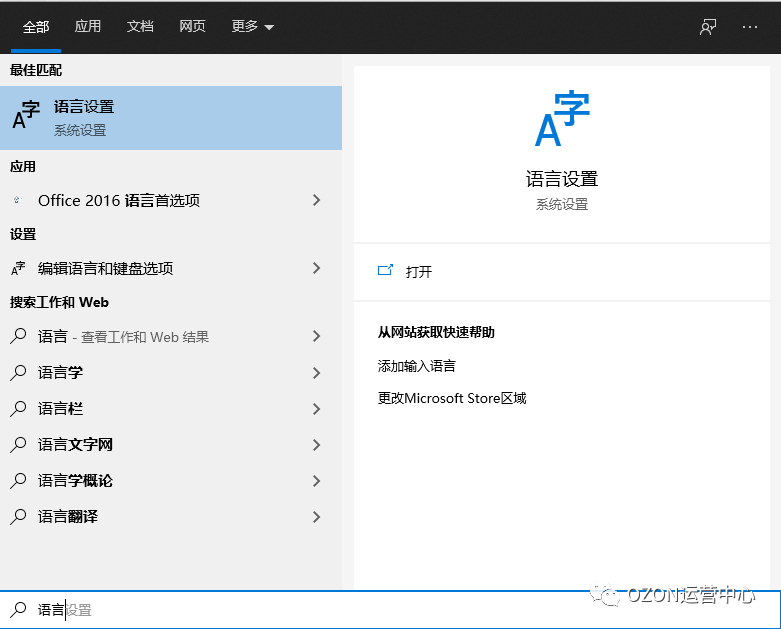781x629 pixels.
Task: Click the icon beside 编辑语言和键盘选项
Action: [x=18, y=268]
